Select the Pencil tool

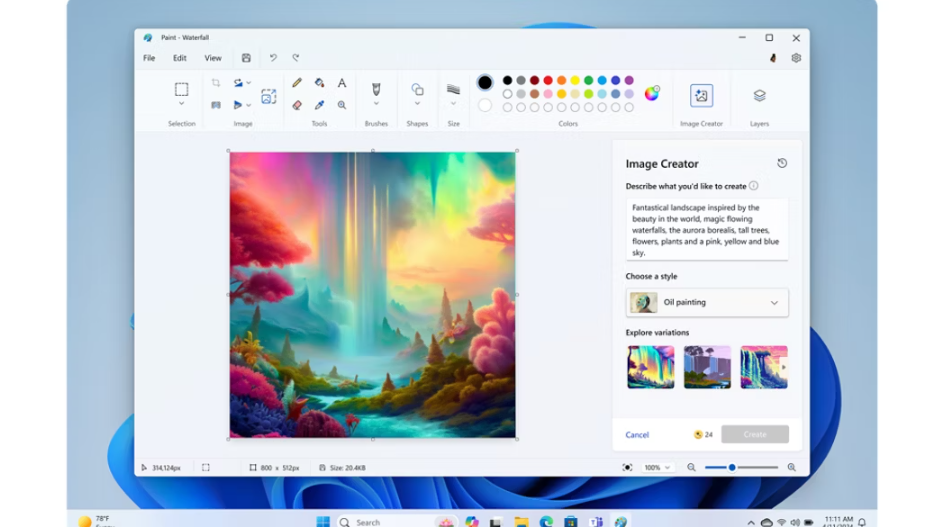[297, 83]
